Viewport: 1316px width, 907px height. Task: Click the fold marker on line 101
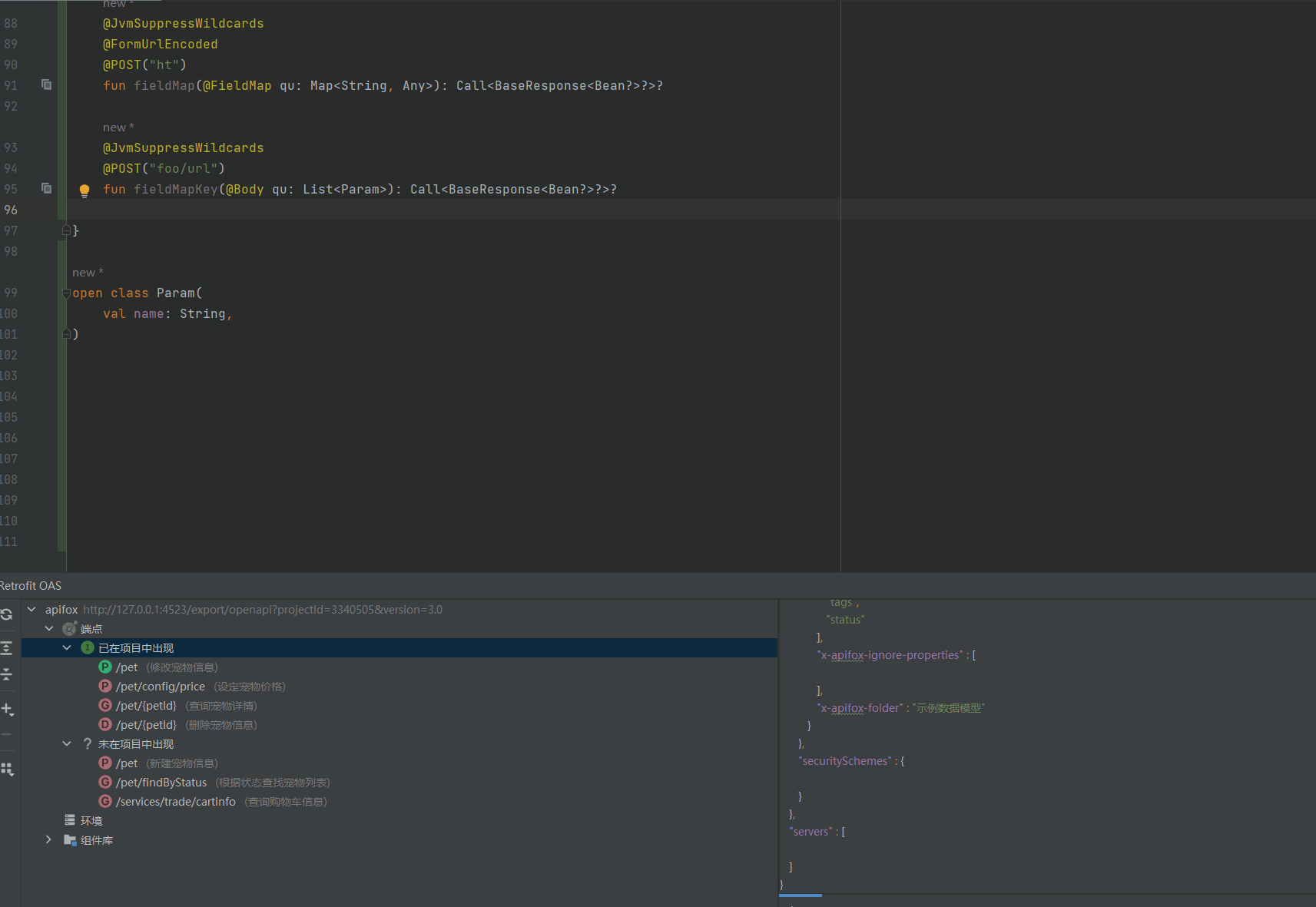[x=66, y=334]
